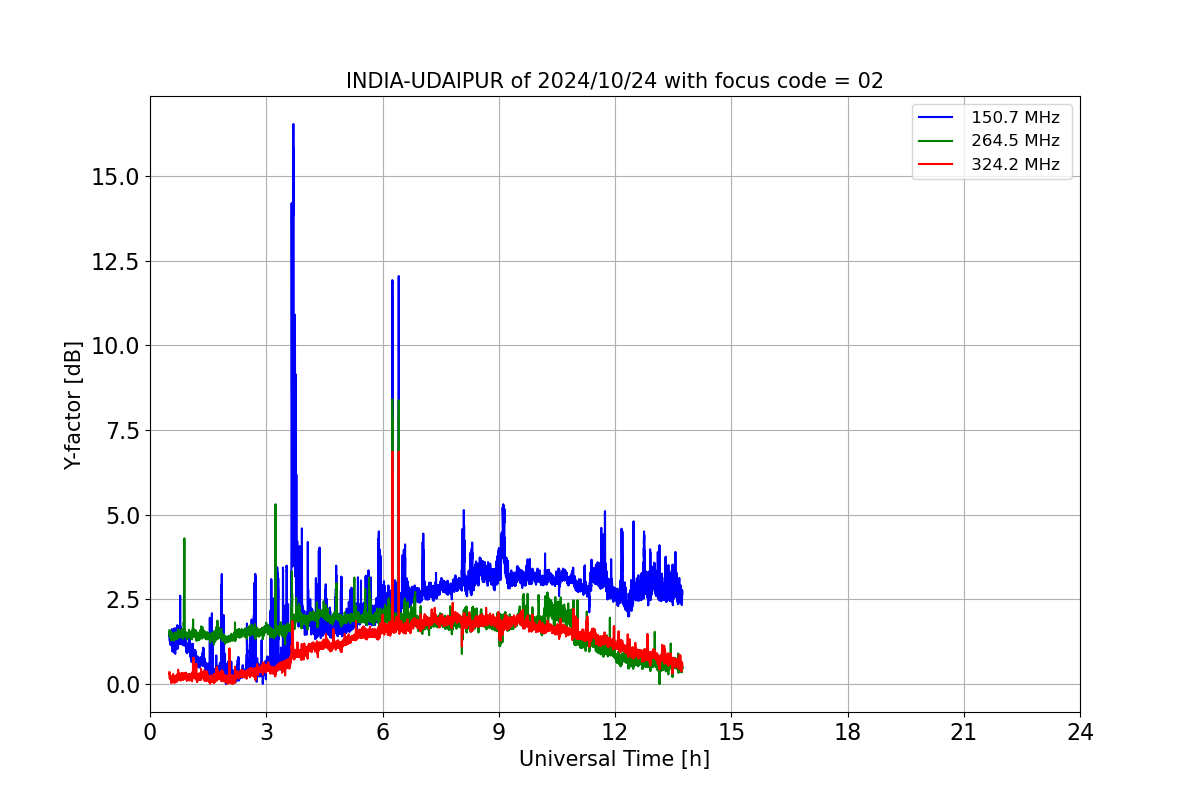Click the x-axis tick label 9

(499, 732)
